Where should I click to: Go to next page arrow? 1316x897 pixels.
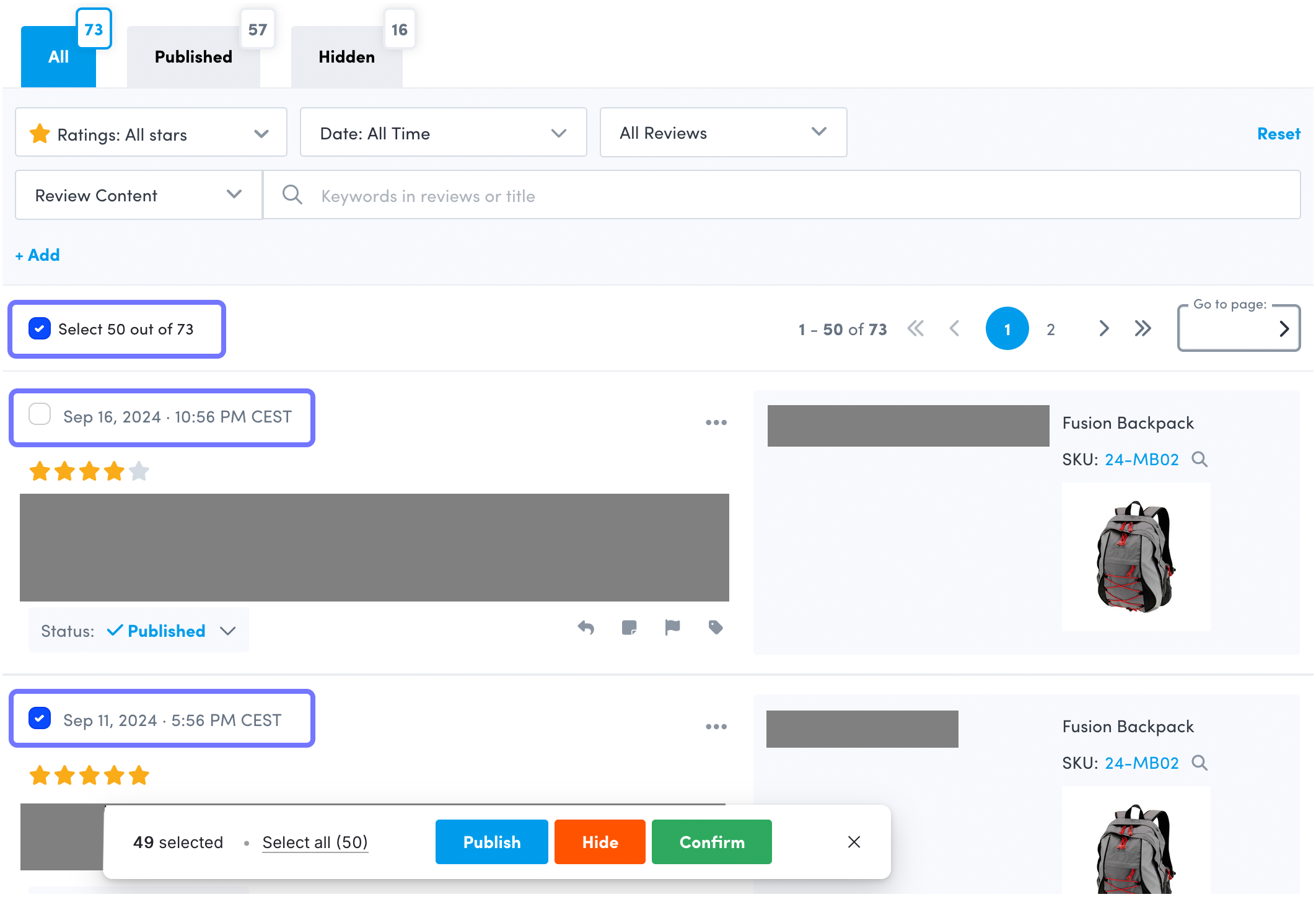coord(1103,328)
